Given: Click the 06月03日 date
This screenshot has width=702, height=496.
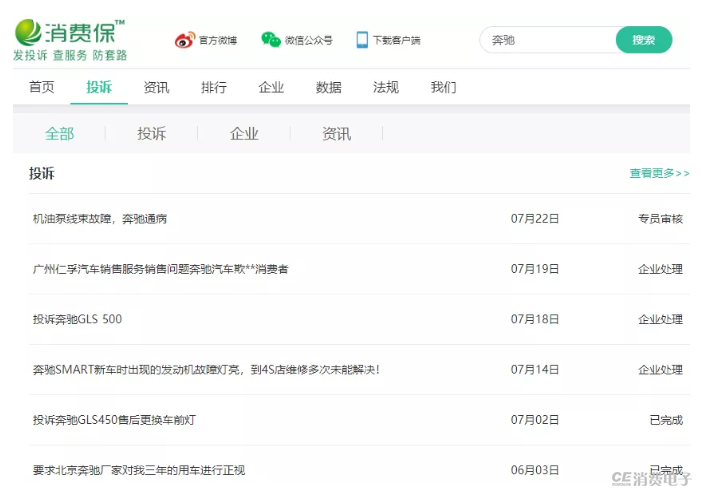Looking at the screenshot, I should tap(535, 470).
